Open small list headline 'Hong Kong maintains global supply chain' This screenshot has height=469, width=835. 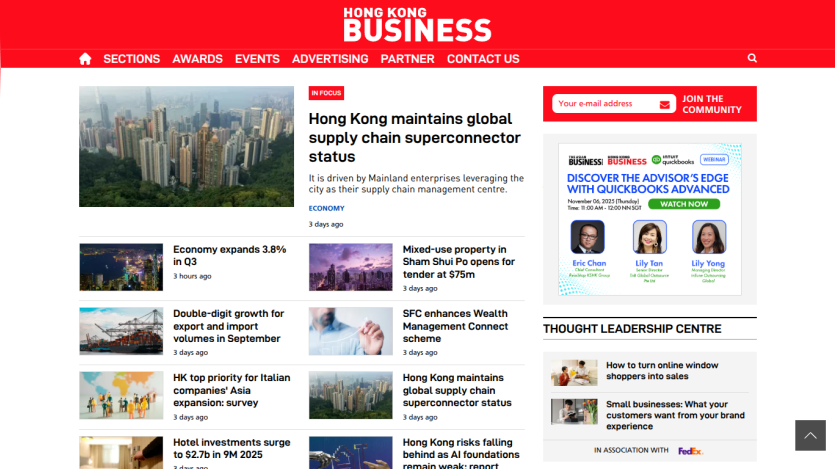tap(457, 390)
